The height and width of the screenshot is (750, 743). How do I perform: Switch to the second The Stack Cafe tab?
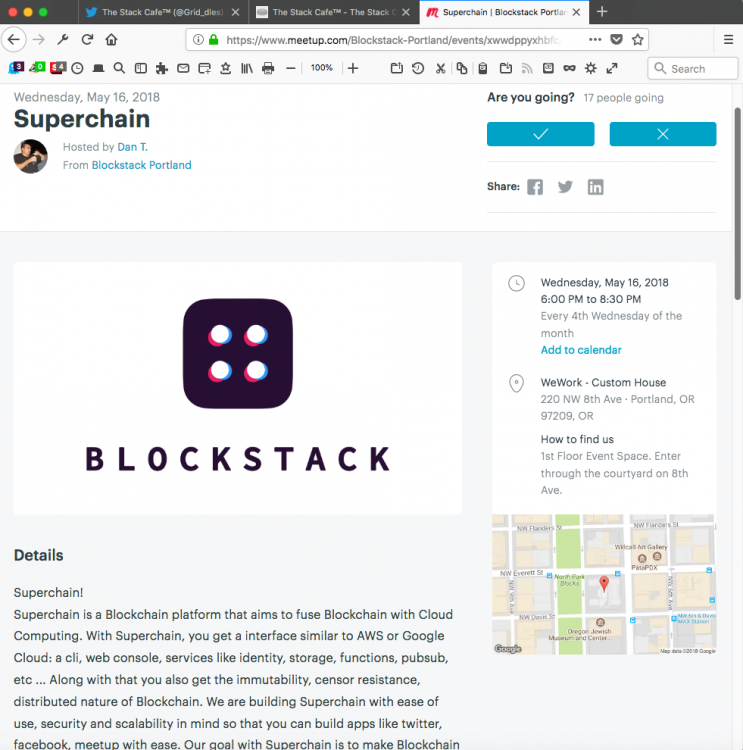(x=334, y=12)
